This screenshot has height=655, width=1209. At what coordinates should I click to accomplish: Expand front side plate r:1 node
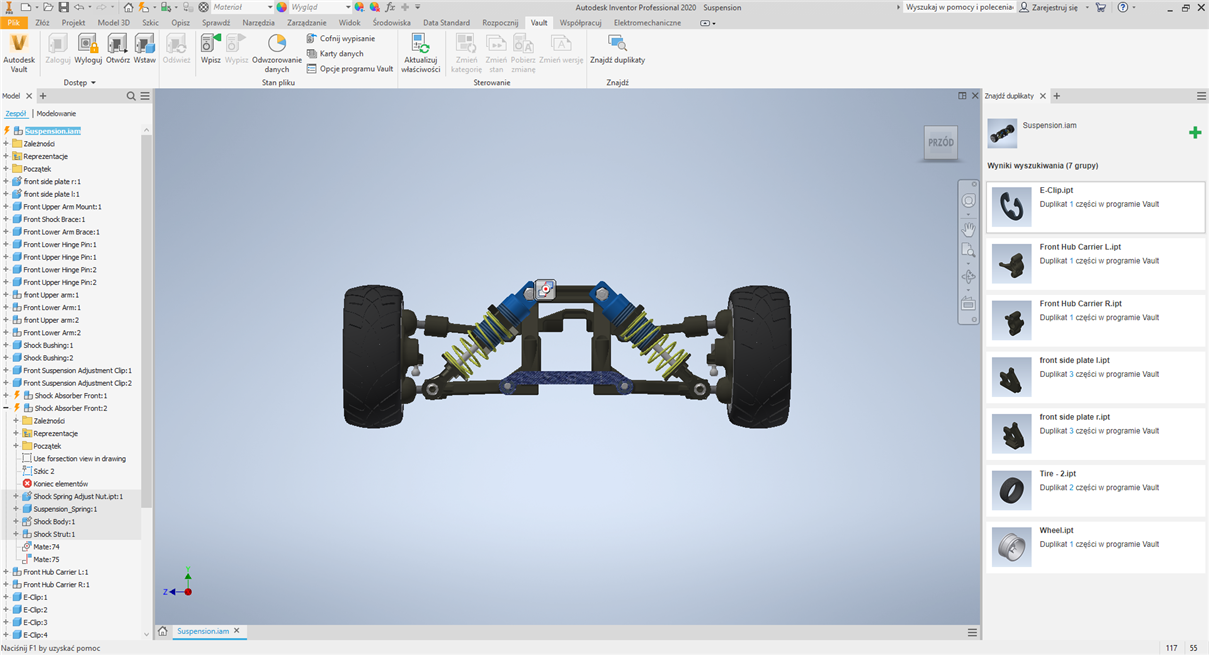click(6, 182)
